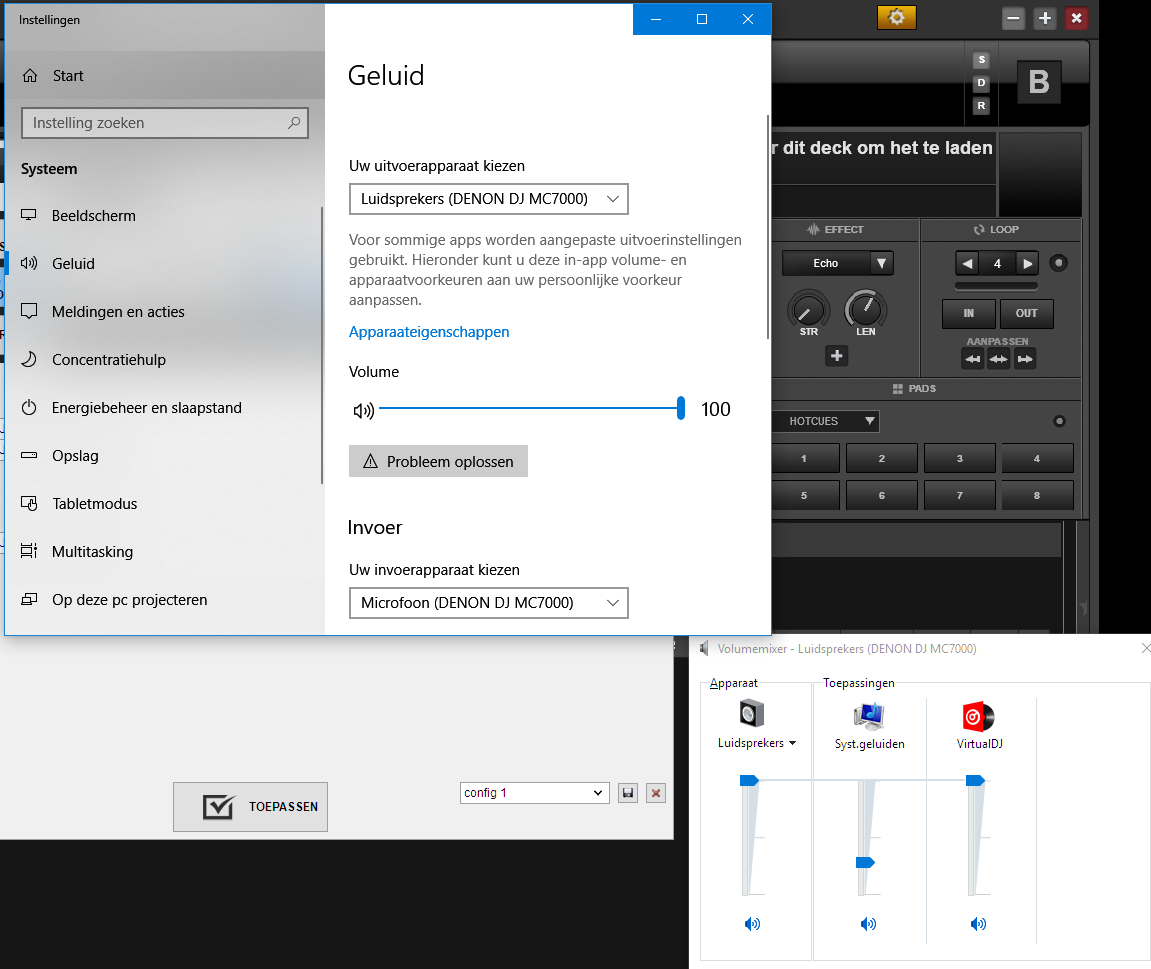Viewport: 1151px width, 969px height.
Task: Mute Syst.geluiden in Volumemixer
Action: 868,924
